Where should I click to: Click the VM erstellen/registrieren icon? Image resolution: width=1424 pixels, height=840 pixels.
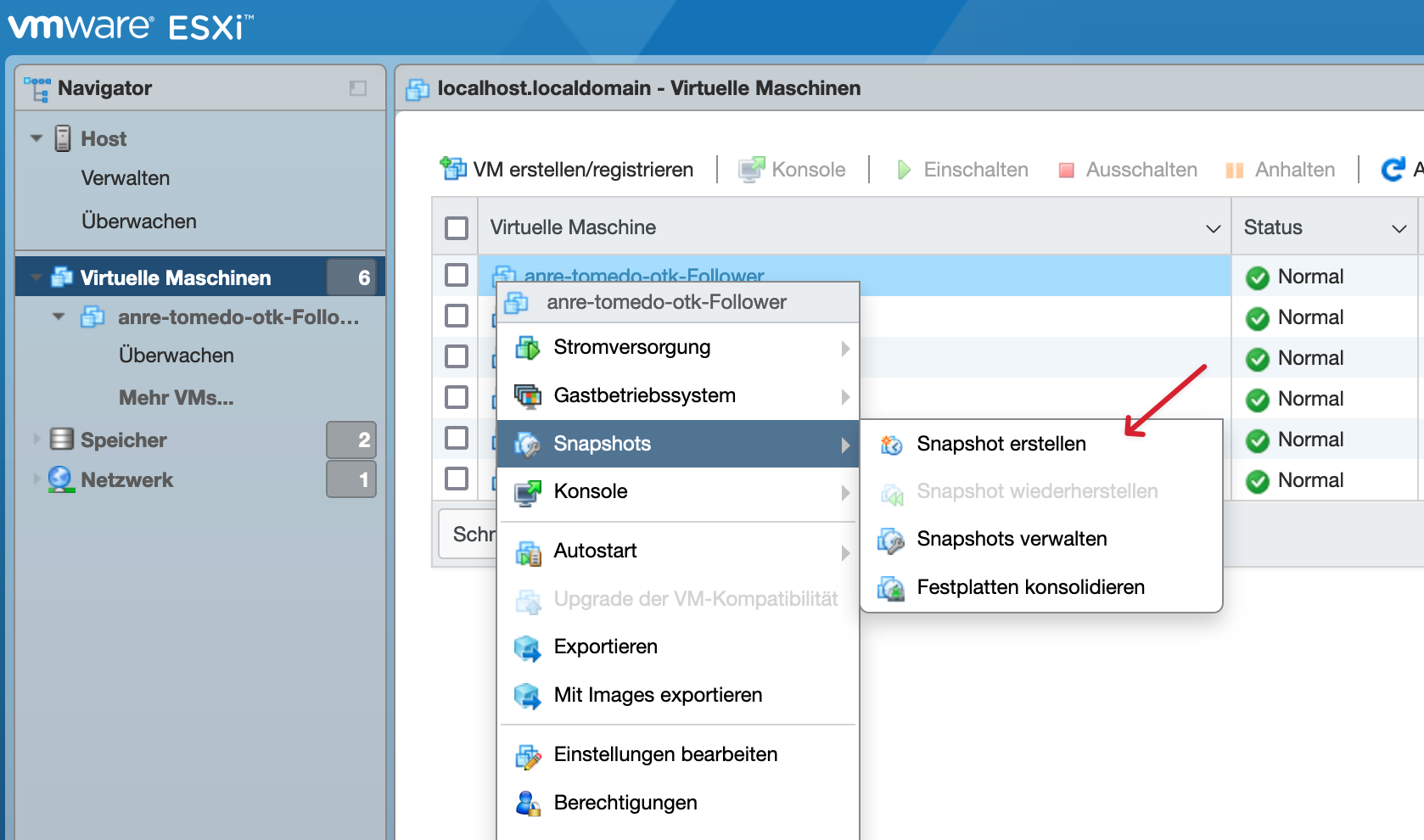tap(453, 169)
